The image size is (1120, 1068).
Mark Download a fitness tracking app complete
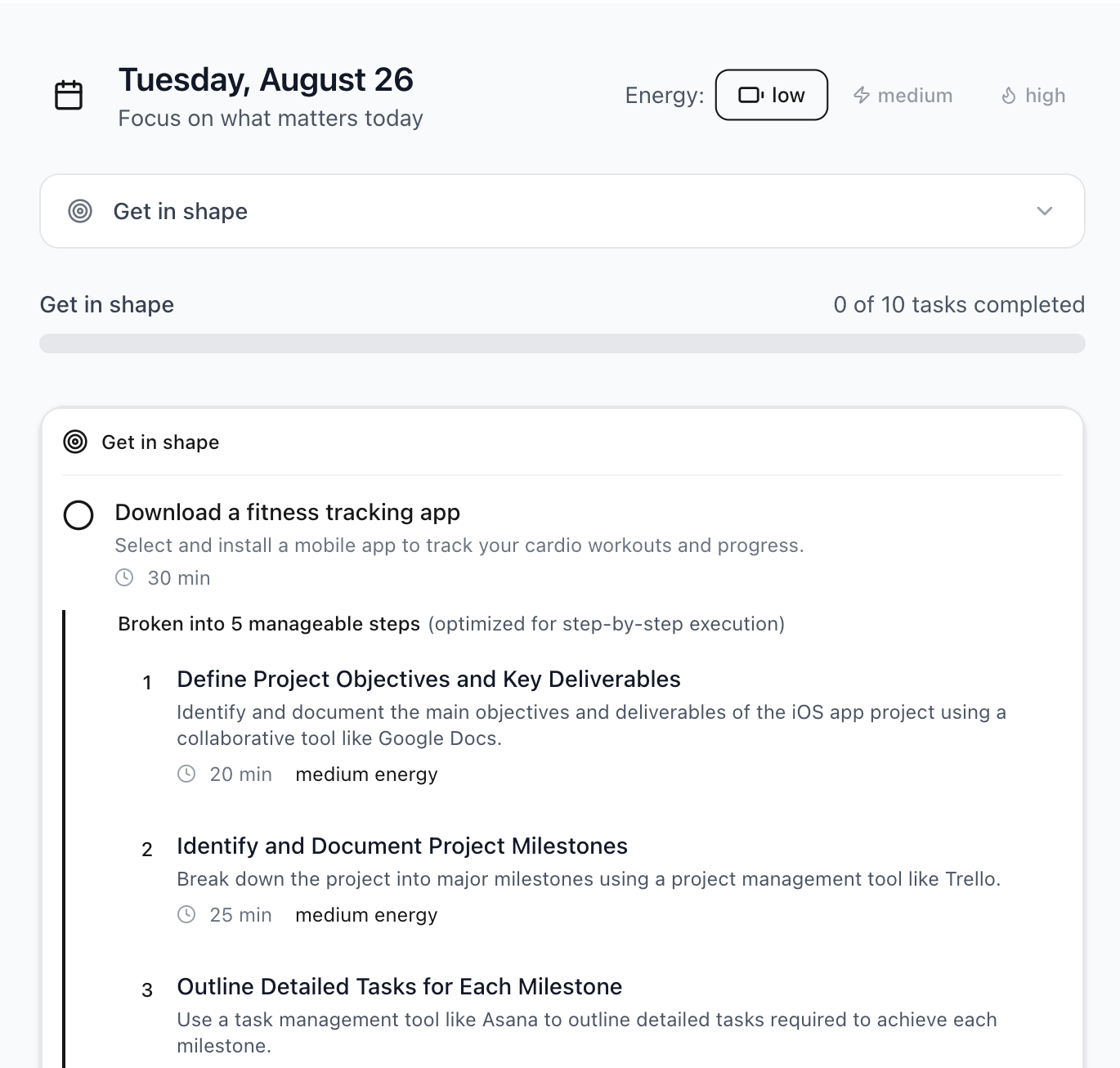tap(78, 515)
